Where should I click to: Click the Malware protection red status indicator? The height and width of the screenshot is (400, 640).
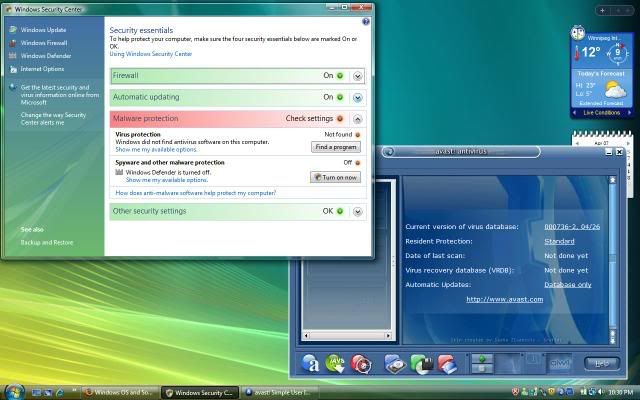[340, 119]
